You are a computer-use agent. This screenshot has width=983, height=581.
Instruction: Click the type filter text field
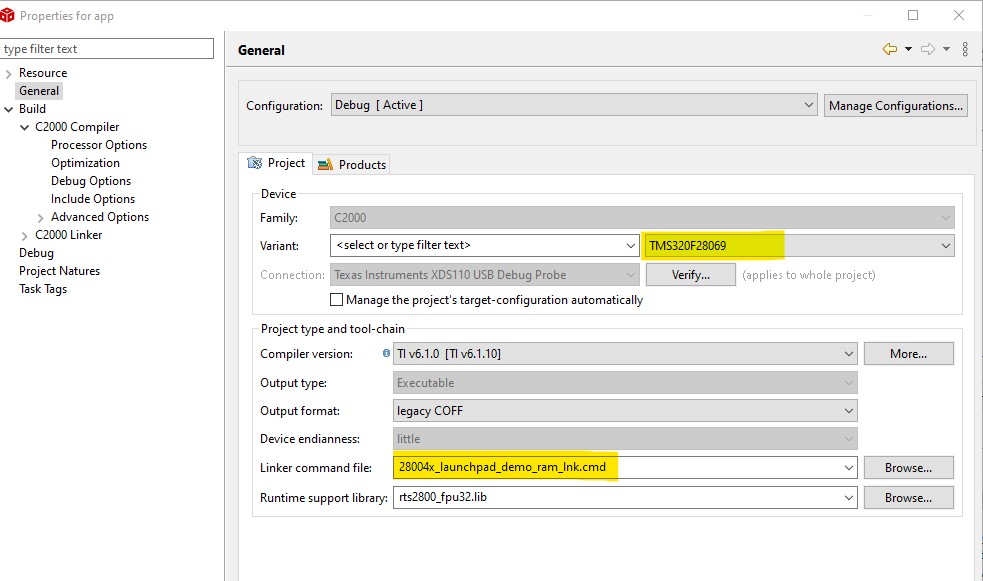click(x=107, y=49)
